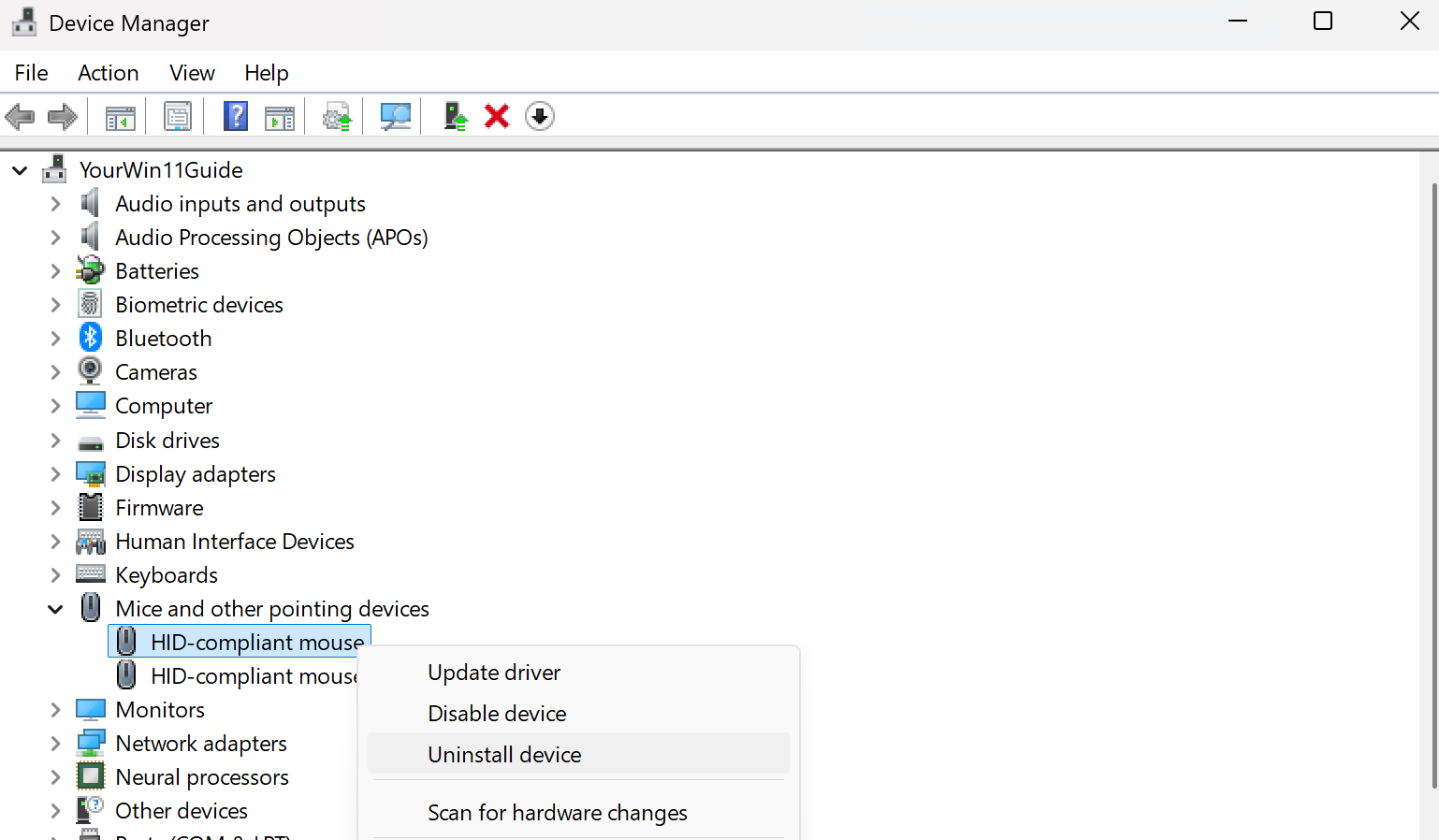Select the Monitors tree label
1439x840 pixels.
tap(160, 710)
